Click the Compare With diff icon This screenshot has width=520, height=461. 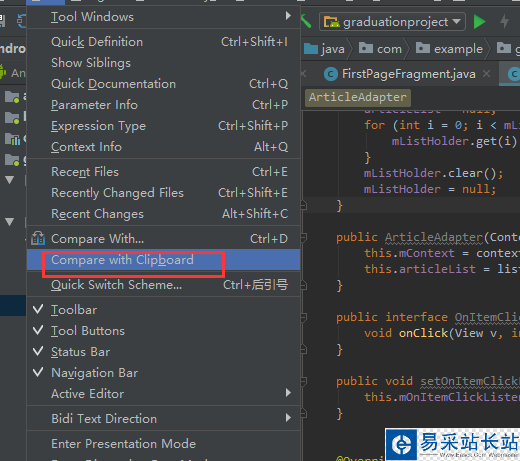(x=38, y=238)
